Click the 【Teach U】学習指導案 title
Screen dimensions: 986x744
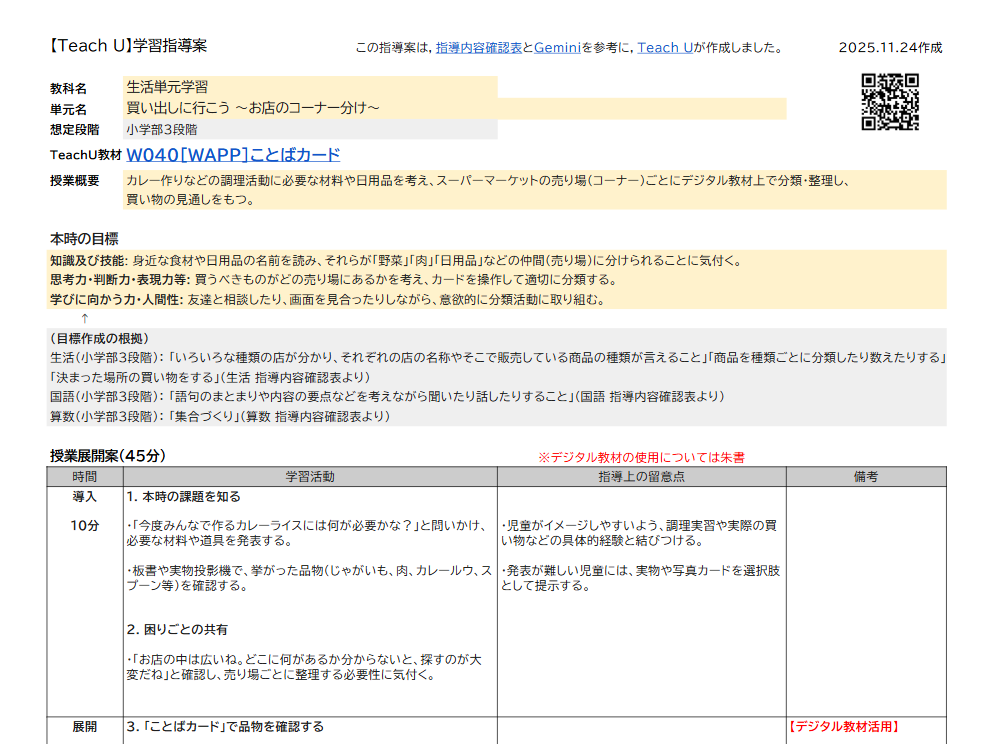pyautogui.click(x=128, y=46)
